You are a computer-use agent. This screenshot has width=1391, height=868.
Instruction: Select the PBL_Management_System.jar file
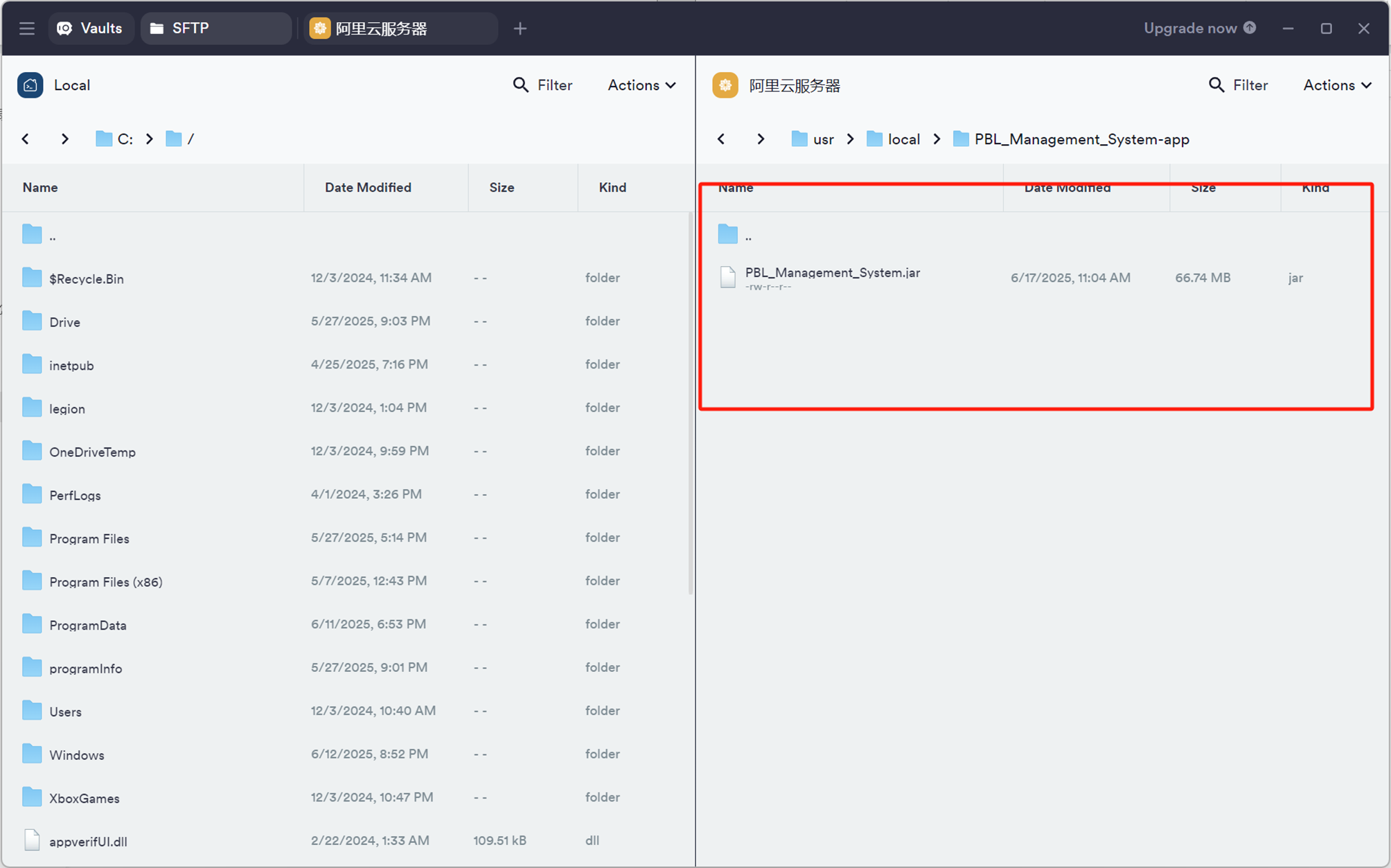832,273
